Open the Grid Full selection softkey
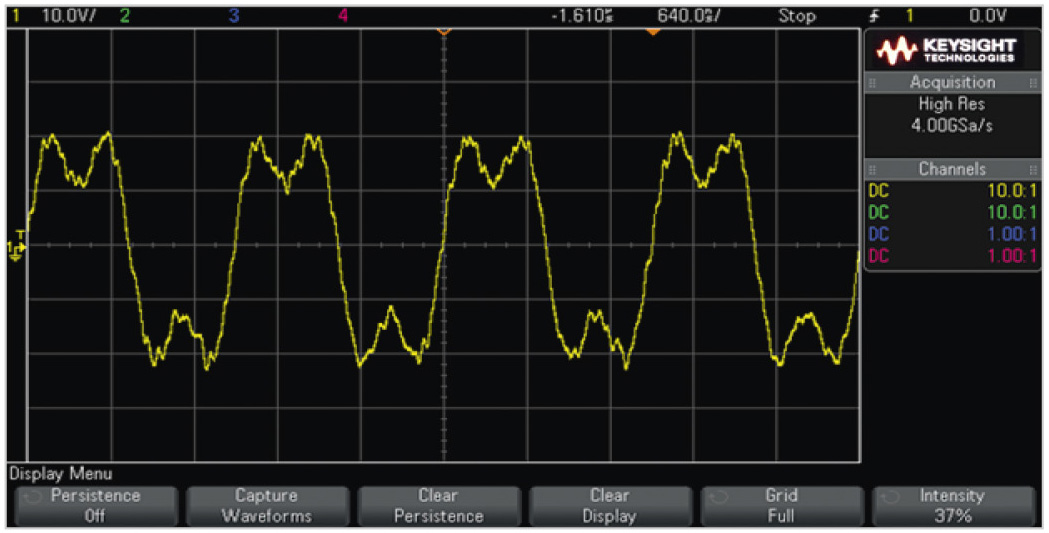This screenshot has width=1049, height=533. [x=780, y=506]
